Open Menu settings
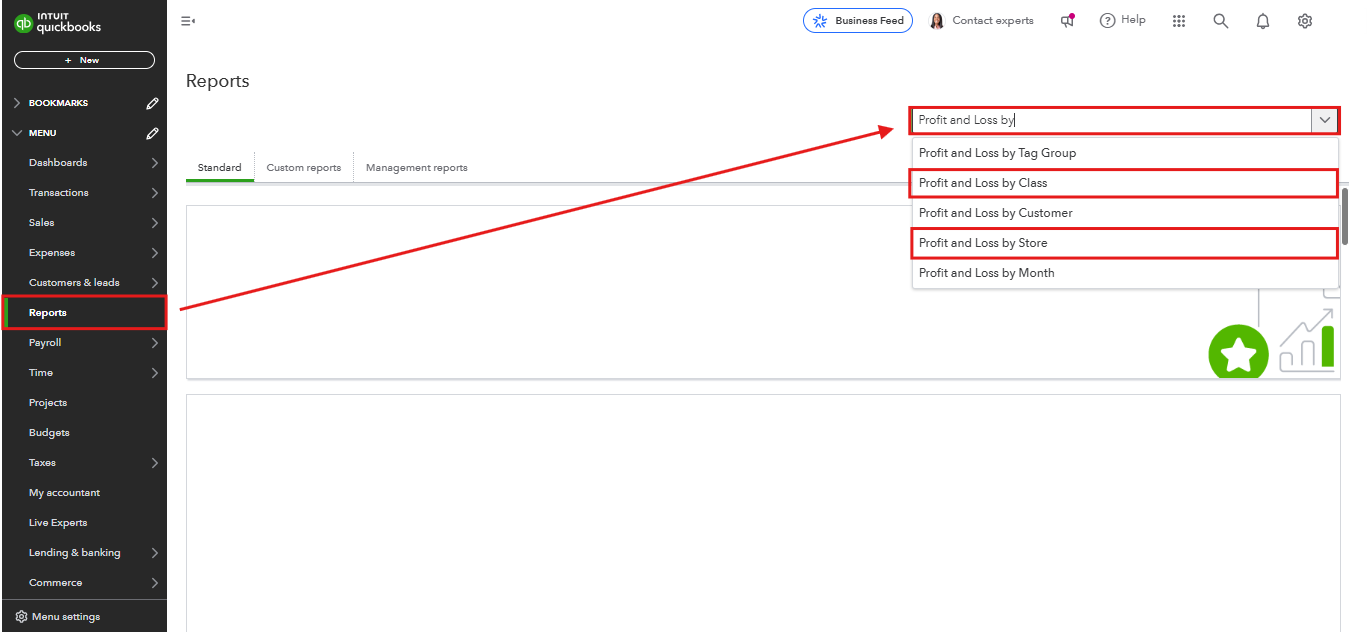 pos(66,617)
